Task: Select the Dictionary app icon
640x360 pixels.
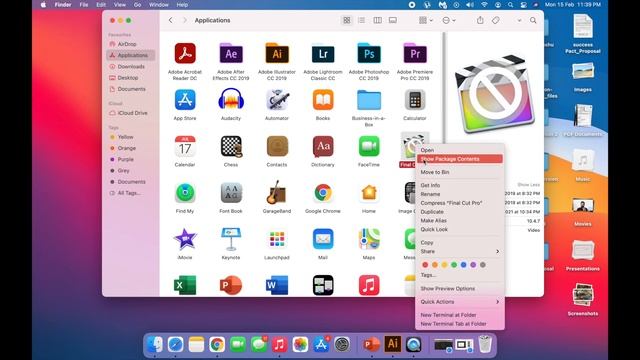Action: click(x=323, y=147)
